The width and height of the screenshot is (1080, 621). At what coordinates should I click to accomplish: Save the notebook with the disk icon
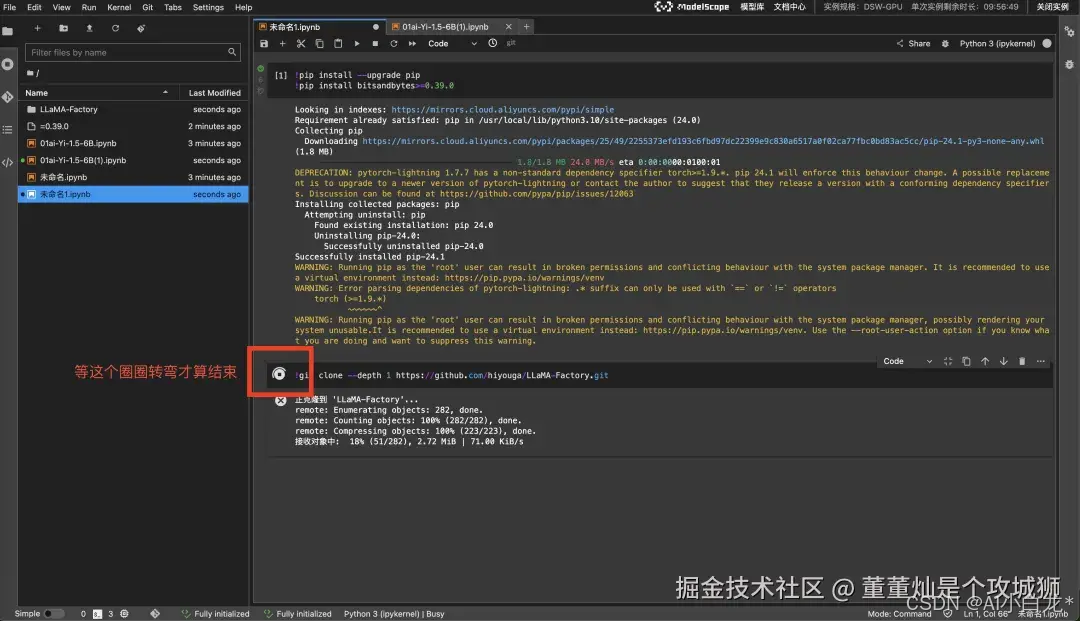coord(264,43)
